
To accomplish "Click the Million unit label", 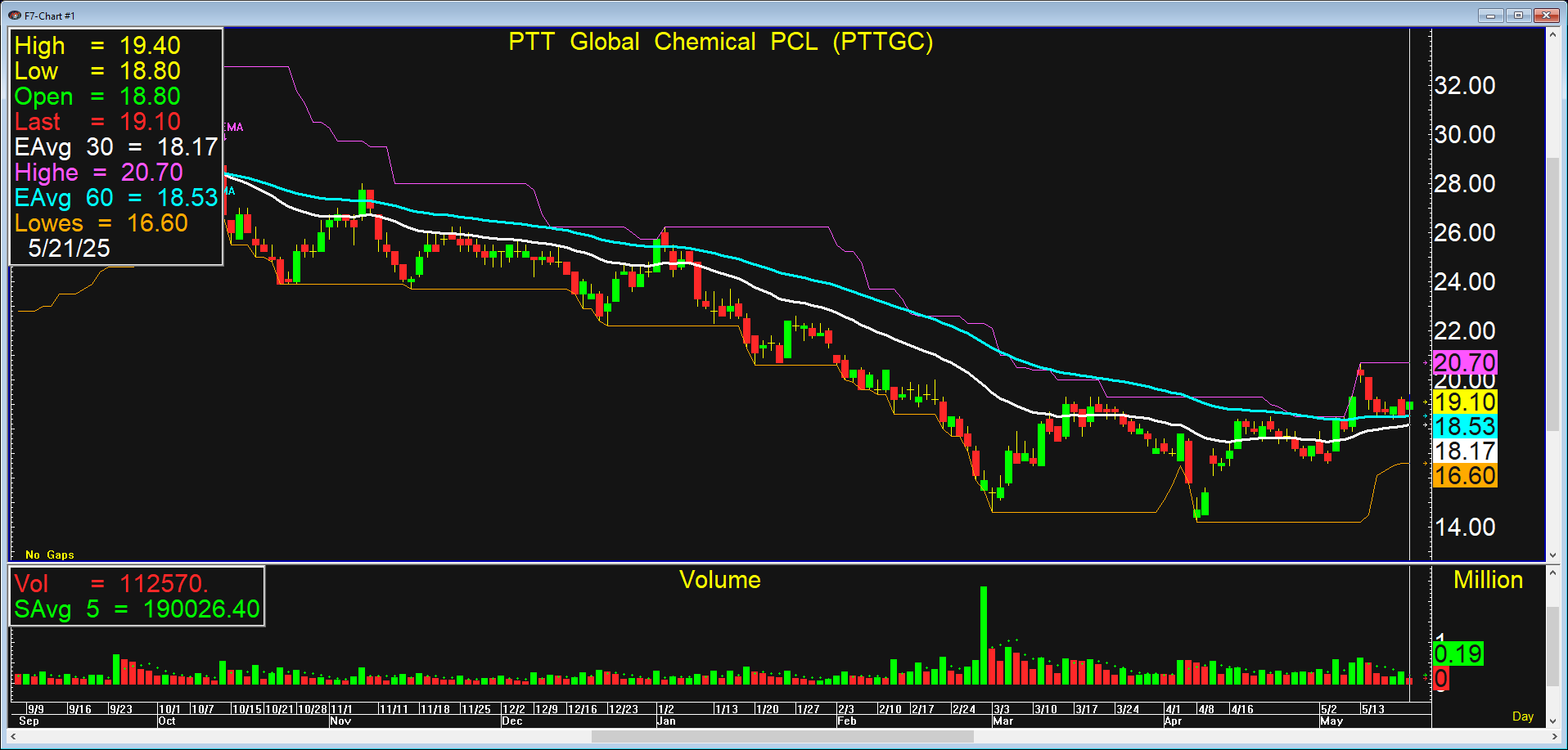I will click(1488, 580).
